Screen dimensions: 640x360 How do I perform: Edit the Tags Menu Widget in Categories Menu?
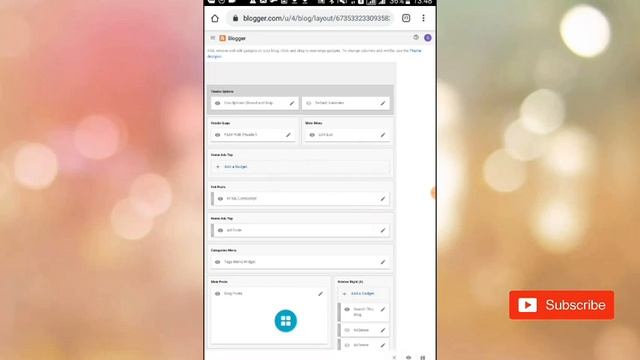383,262
